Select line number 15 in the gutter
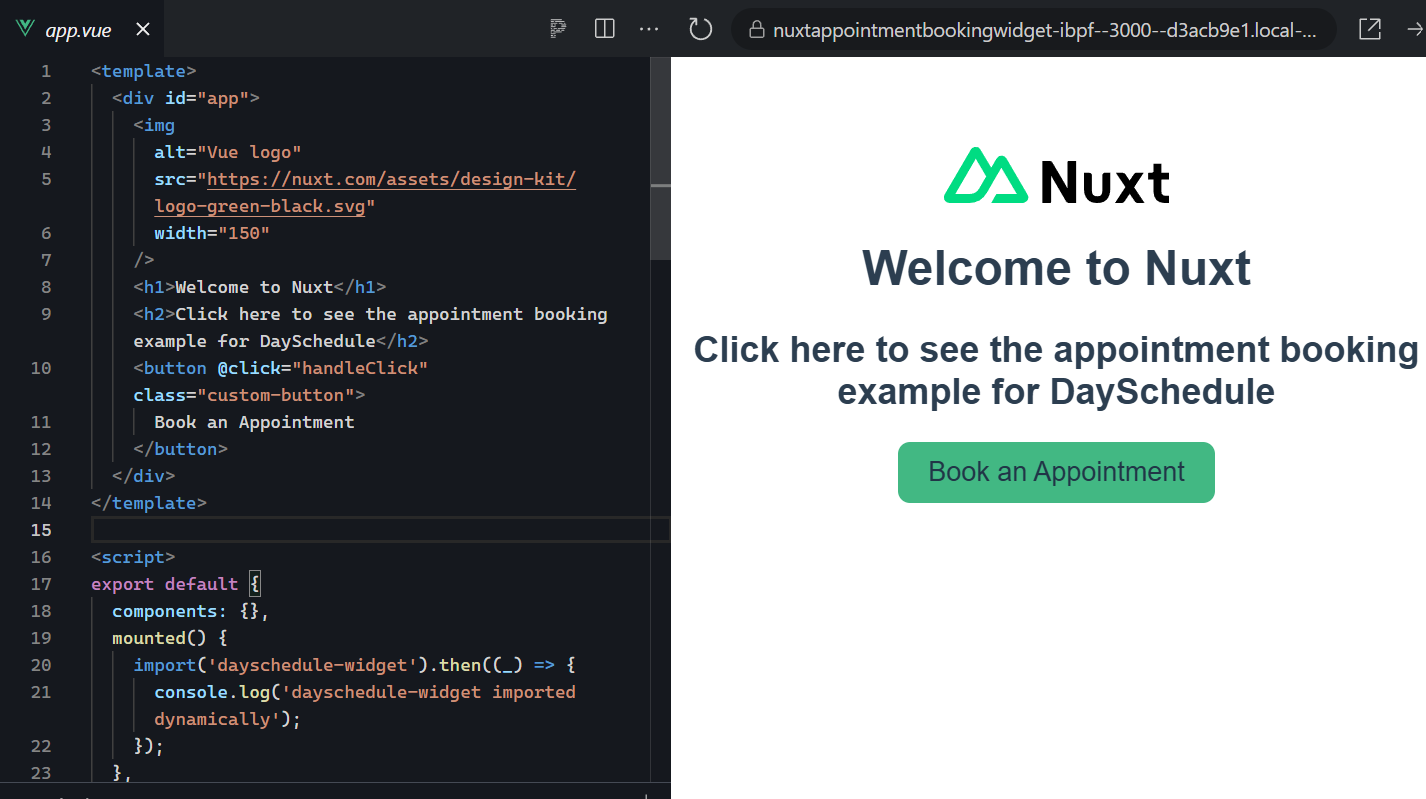The height and width of the screenshot is (799, 1426). [x=40, y=530]
